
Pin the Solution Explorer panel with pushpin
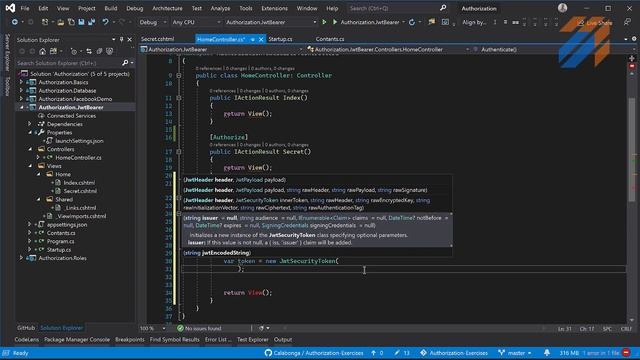click(x=121, y=40)
